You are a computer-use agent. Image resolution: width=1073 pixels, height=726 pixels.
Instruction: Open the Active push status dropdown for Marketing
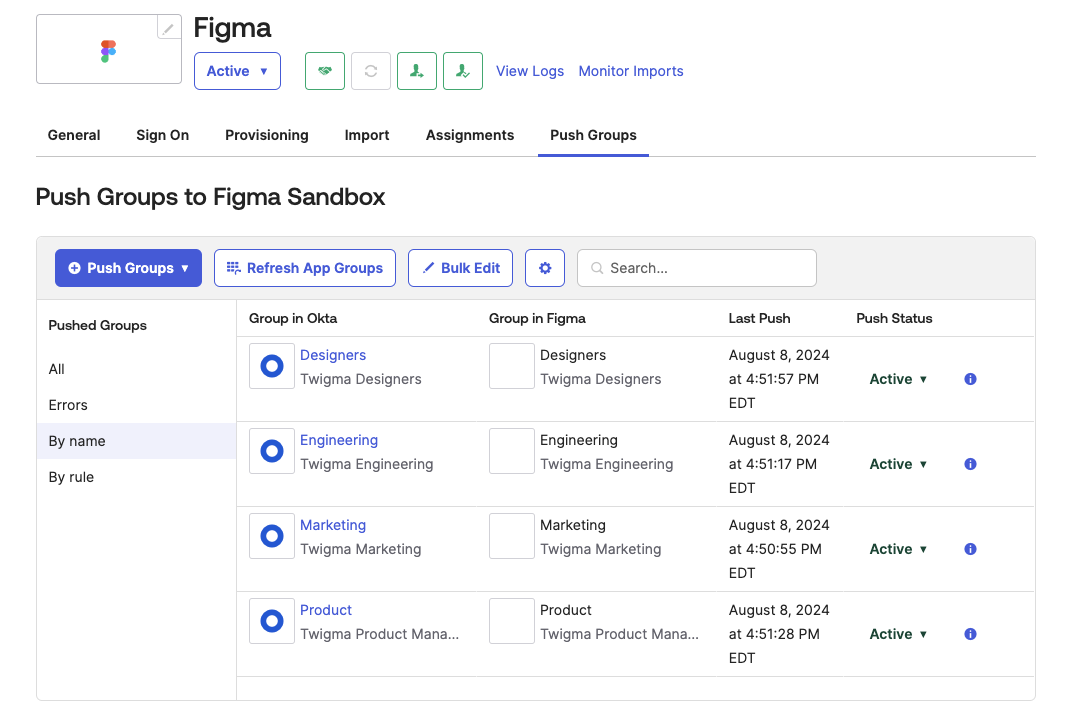[x=898, y=549]
